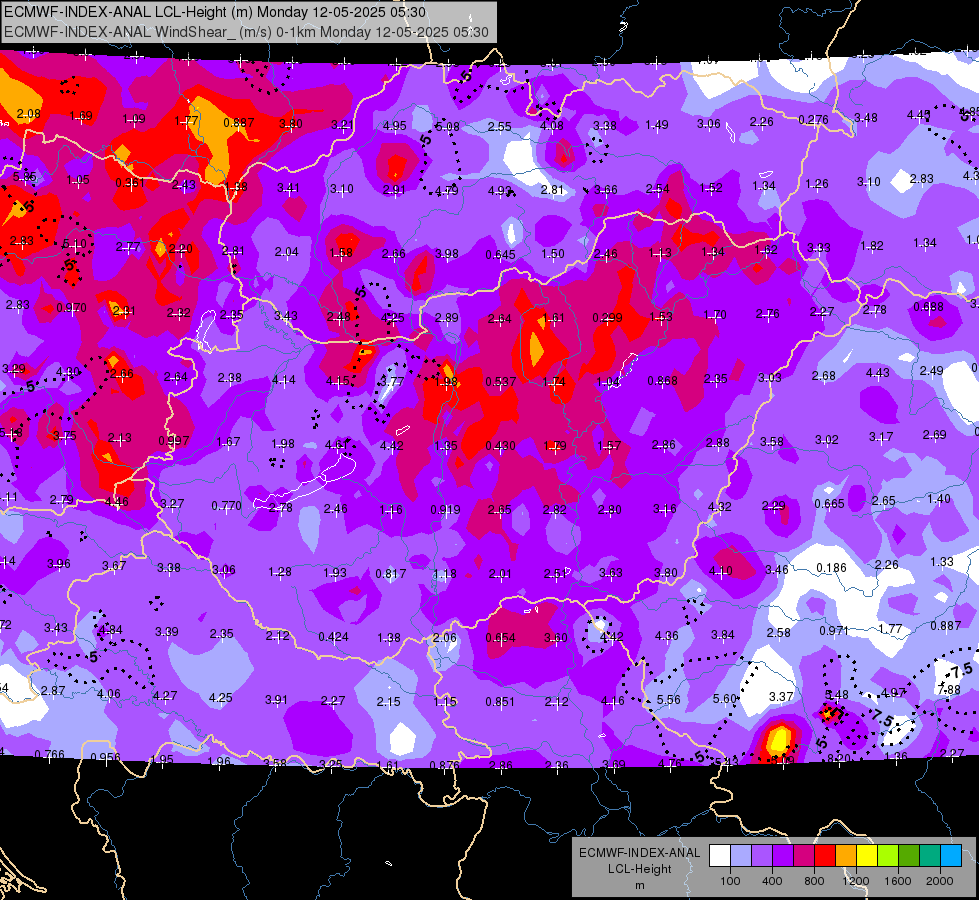
Task: Select the grid value 0.971
Action: pyautogui.click(x=834, y=631)
